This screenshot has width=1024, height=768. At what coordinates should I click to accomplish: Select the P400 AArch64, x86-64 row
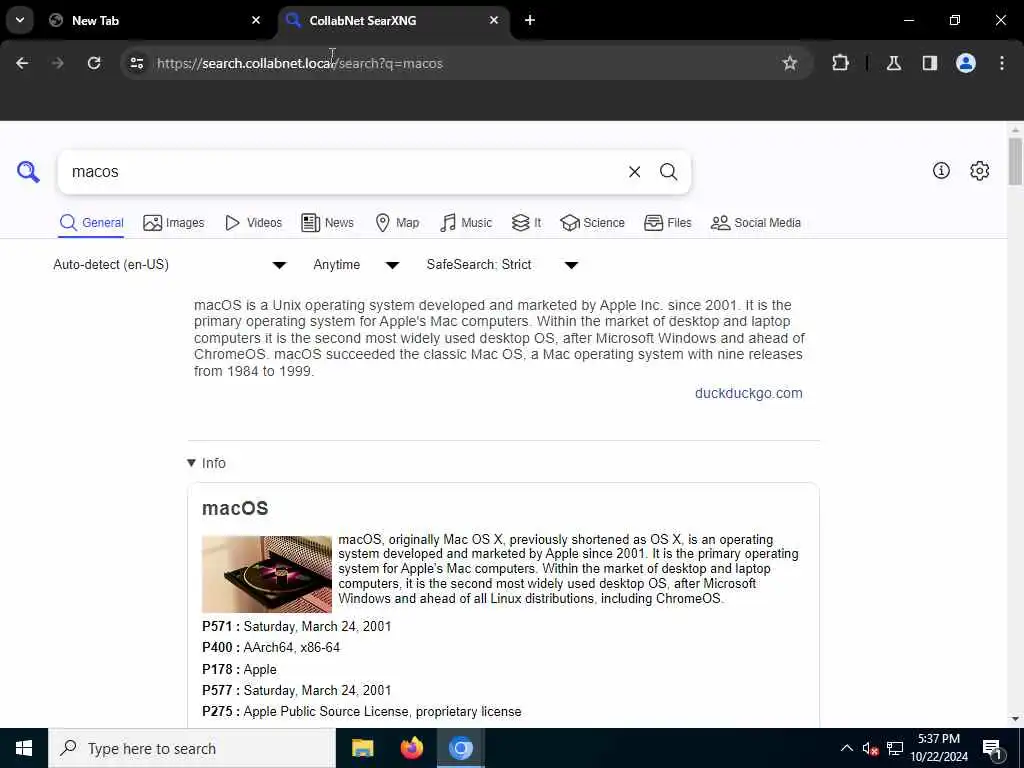[271, 647]
